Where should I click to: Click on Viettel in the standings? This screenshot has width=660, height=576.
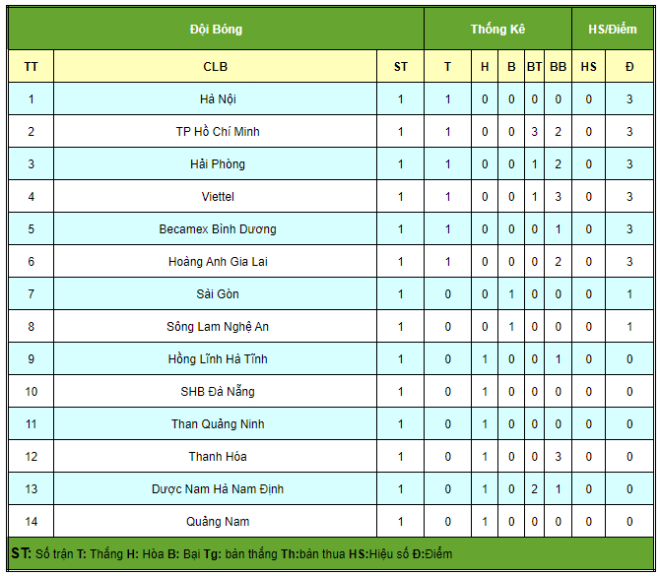pyautogui.click(x=217, y=196)
